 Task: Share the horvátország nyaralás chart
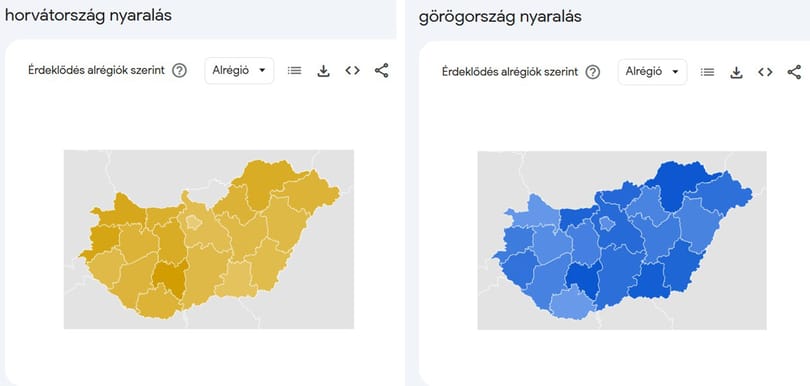click(381, 70)
